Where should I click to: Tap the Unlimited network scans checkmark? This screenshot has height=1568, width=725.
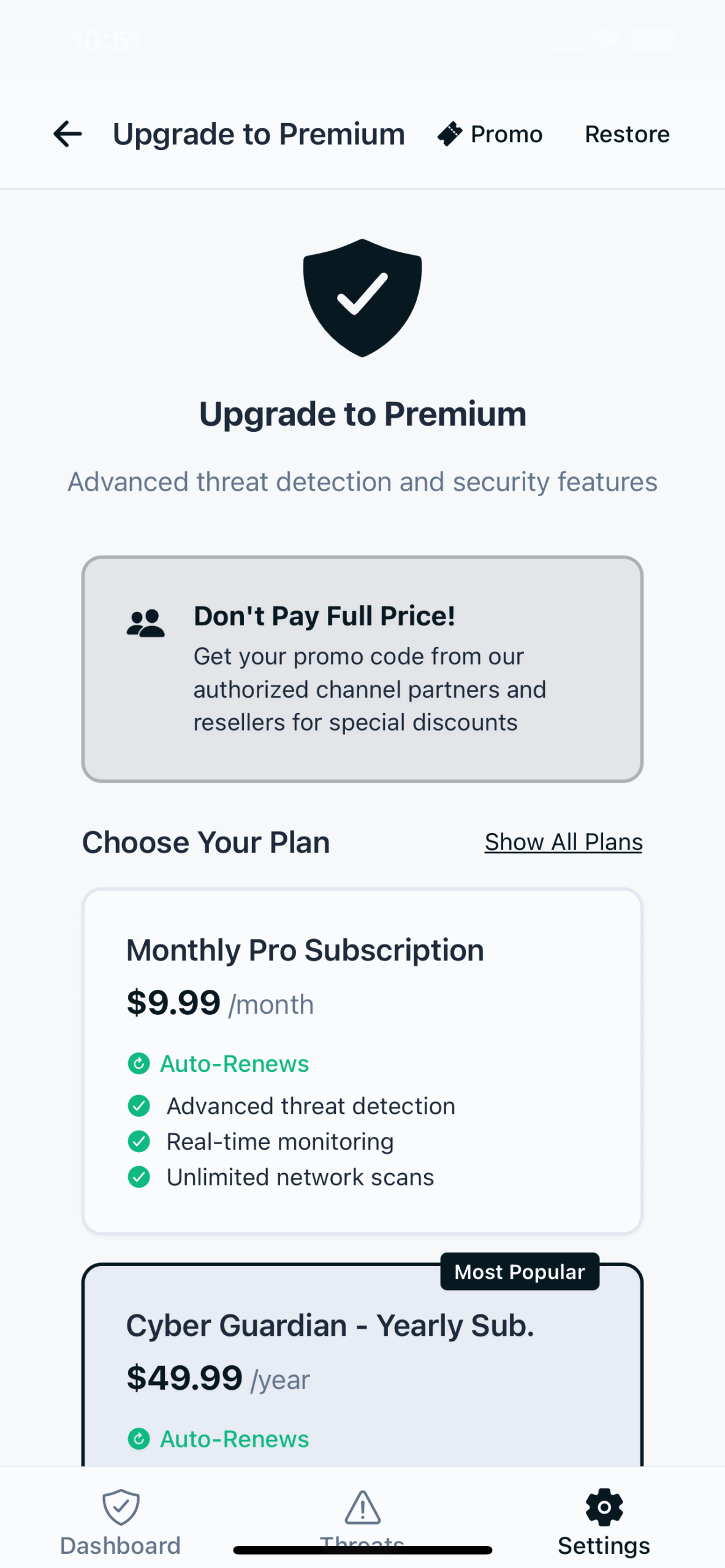(x=139, y=1177)
